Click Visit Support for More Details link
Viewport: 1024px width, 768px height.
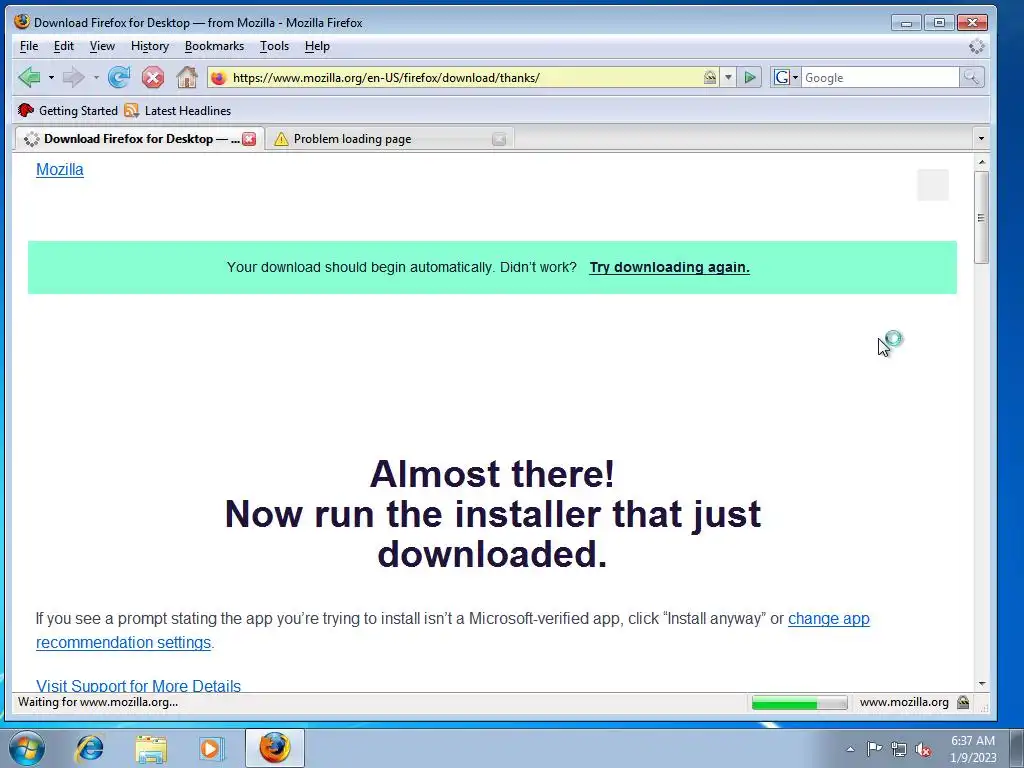pos(138,685)
